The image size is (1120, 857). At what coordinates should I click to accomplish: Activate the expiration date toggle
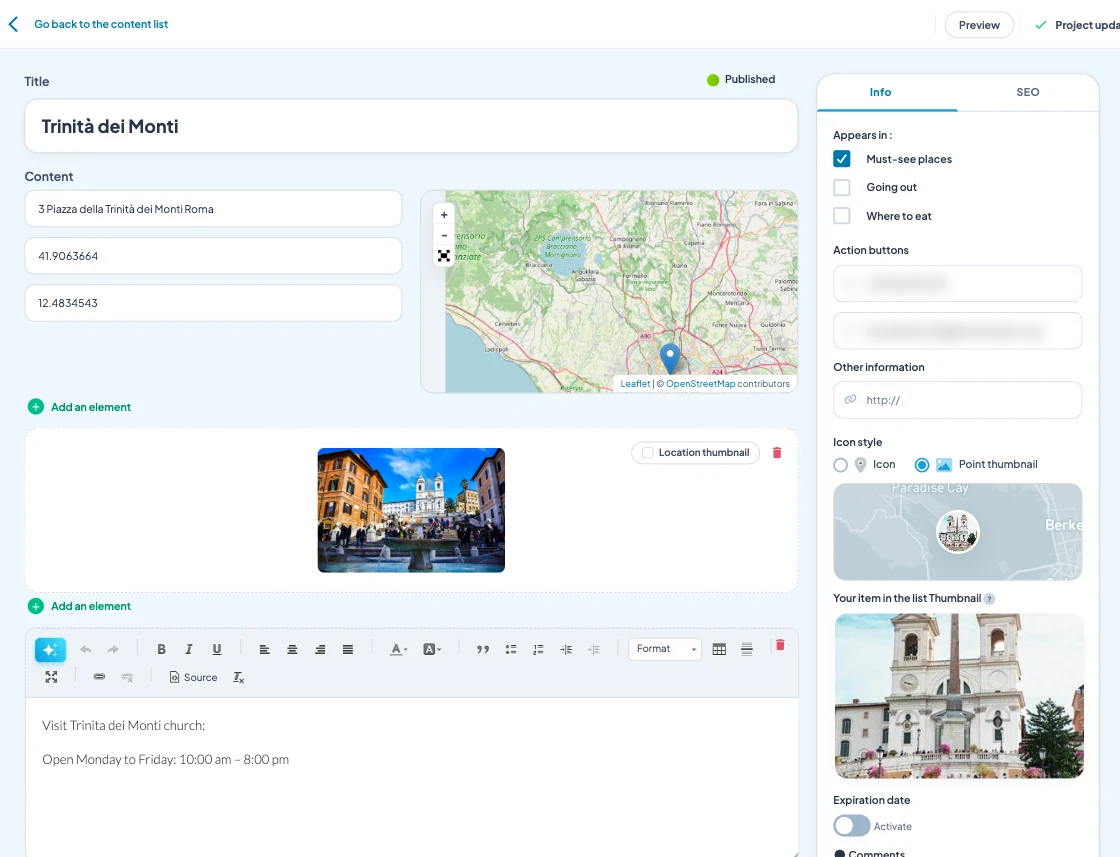point(851,826)
